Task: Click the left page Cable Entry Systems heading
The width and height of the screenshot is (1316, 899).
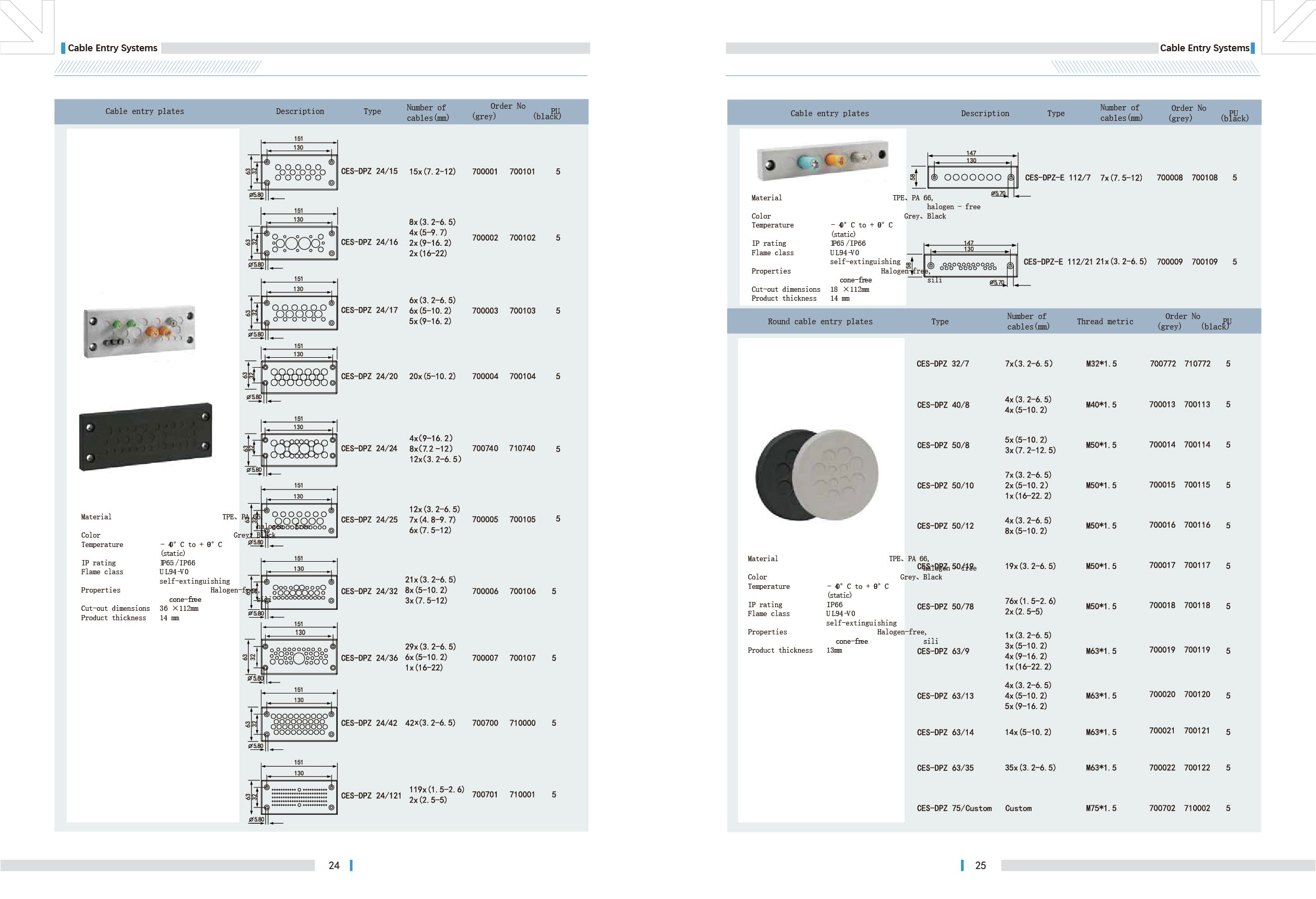Action: [112, 48]
